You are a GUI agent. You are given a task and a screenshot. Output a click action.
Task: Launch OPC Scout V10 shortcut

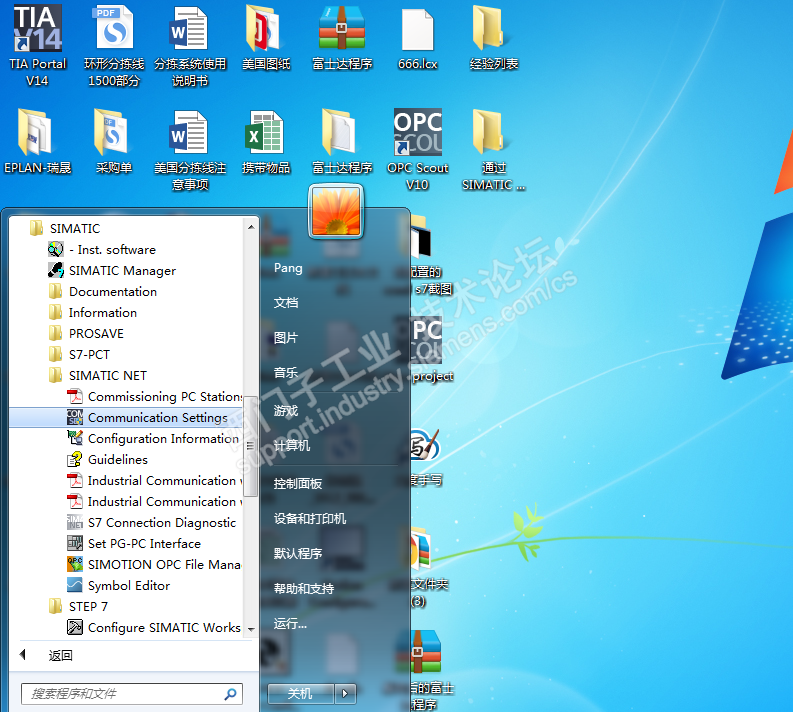tap(418, 150)
